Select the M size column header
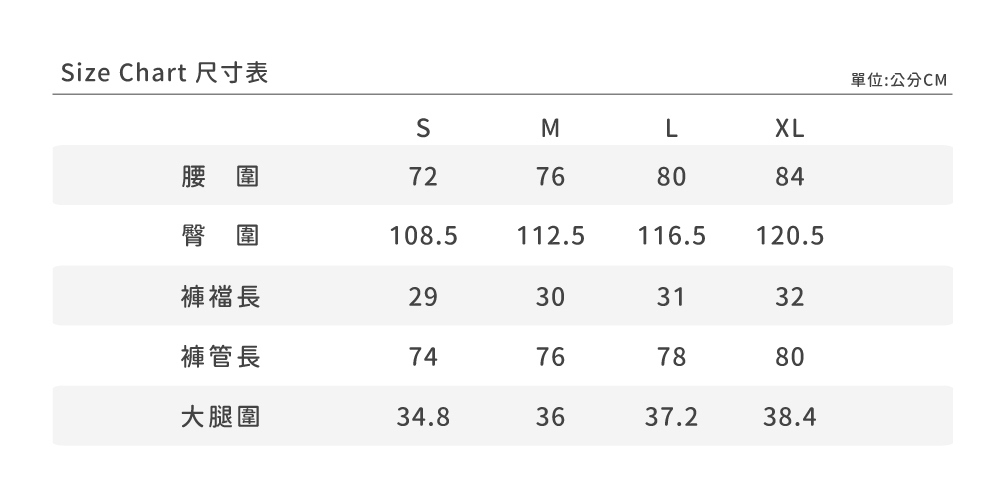This screenshot has height=500, width=1005. tap(550, 129)
